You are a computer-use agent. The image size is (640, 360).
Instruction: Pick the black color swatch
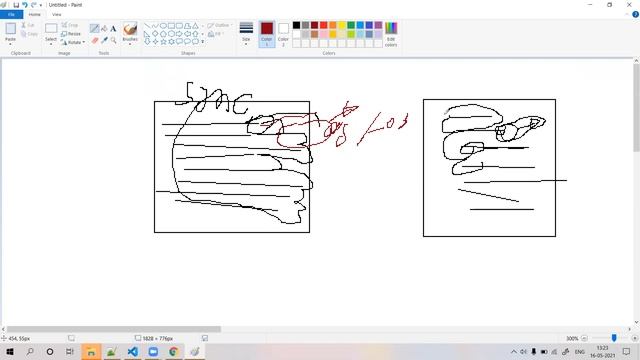(x=296, y=25)
